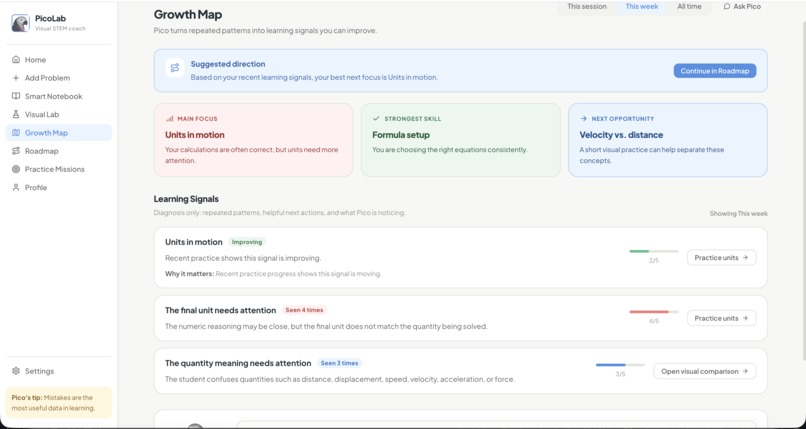Select the This week time filter
Viewport: 806px width, 429px height.
click(642, 7)
